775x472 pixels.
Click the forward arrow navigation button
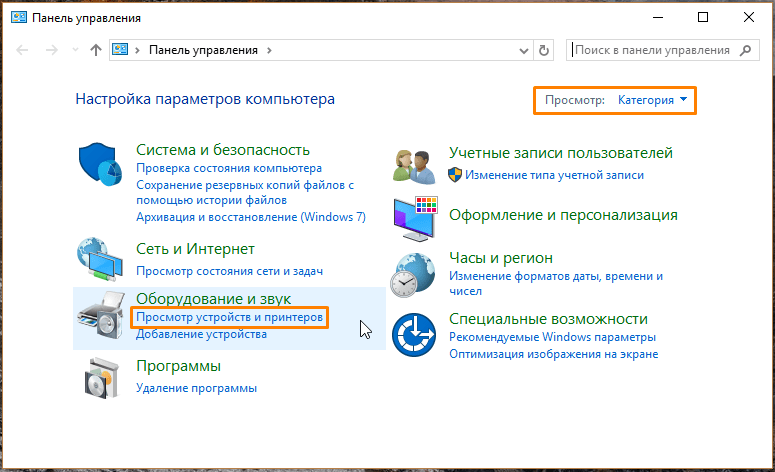pyautogui.click(x=52, y=50)
